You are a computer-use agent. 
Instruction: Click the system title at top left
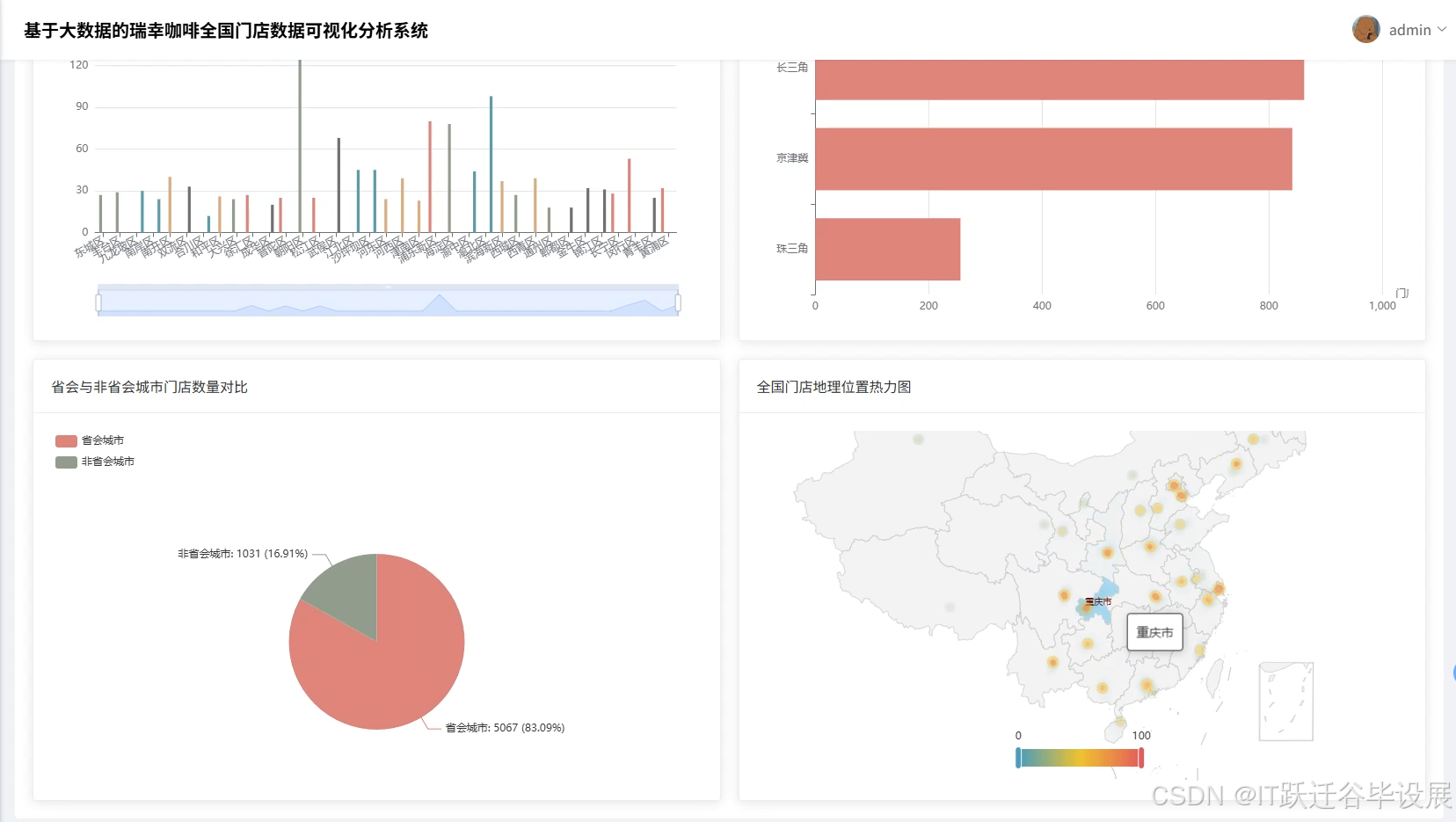pyautogui.click(x=226, y=31)
